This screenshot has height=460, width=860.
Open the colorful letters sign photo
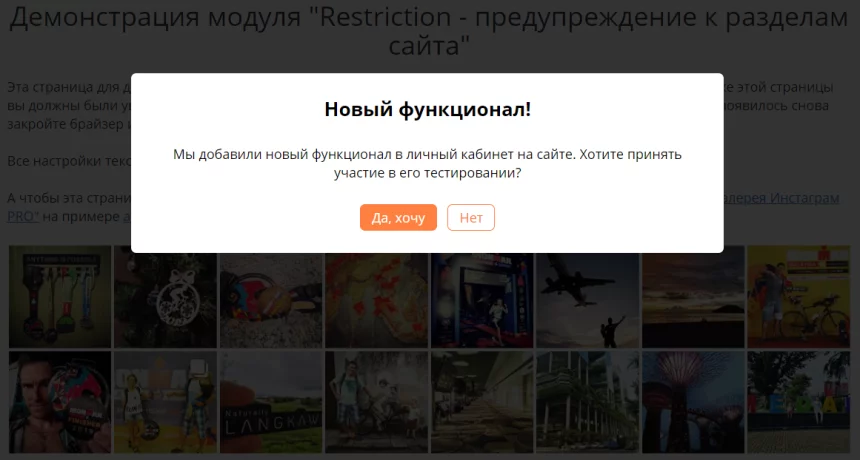[797, 400]
